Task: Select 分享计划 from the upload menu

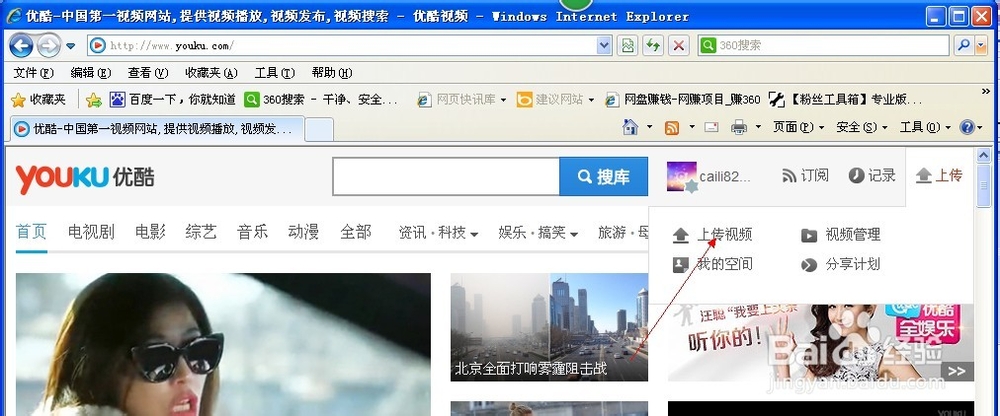Action: 841,264
